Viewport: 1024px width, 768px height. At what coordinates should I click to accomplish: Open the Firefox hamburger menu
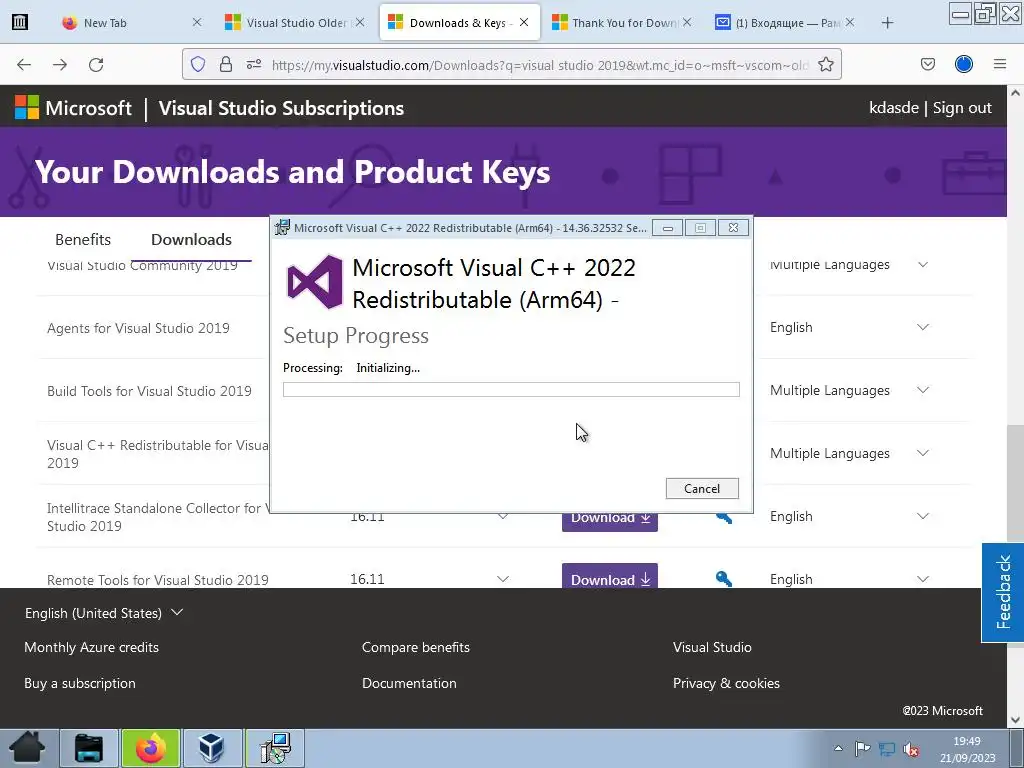tap(1000, 64)
